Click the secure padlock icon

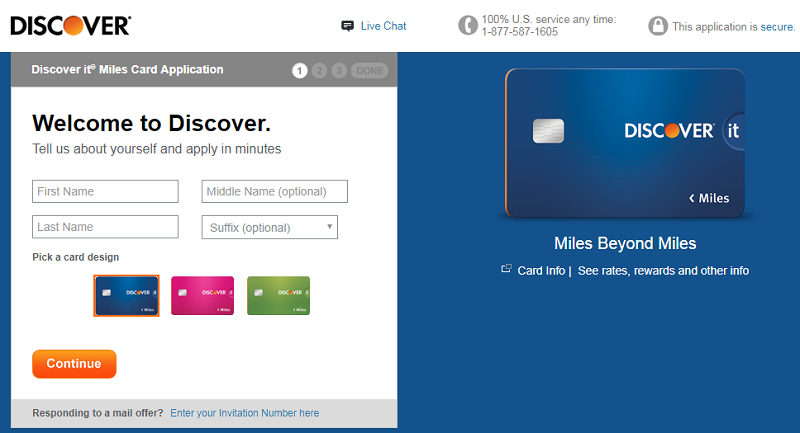point(658,26)
